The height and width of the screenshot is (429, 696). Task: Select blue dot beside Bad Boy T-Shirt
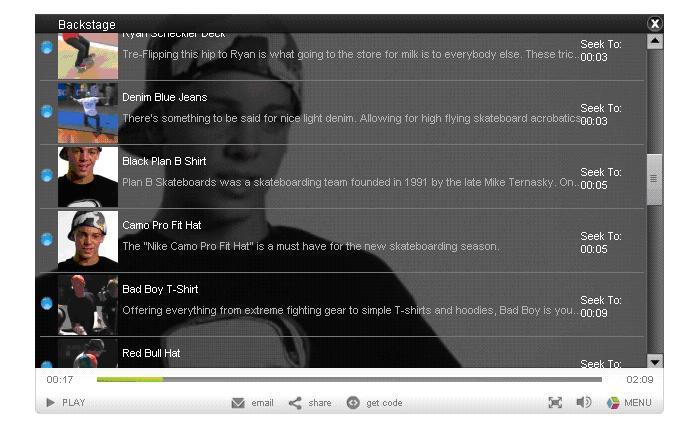click(x=47, y=303)
